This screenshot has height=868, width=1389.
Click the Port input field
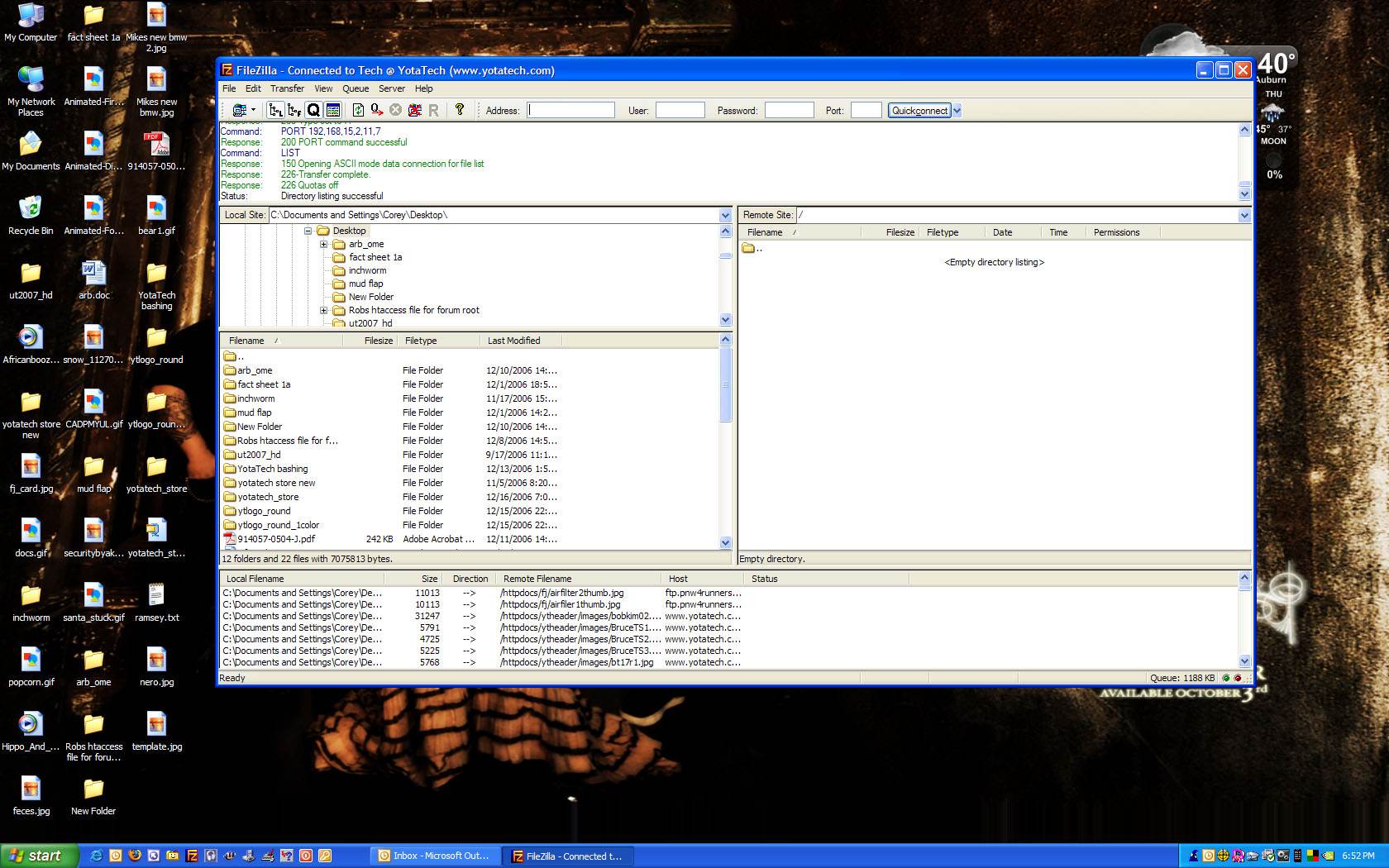[x=866, y=110]
